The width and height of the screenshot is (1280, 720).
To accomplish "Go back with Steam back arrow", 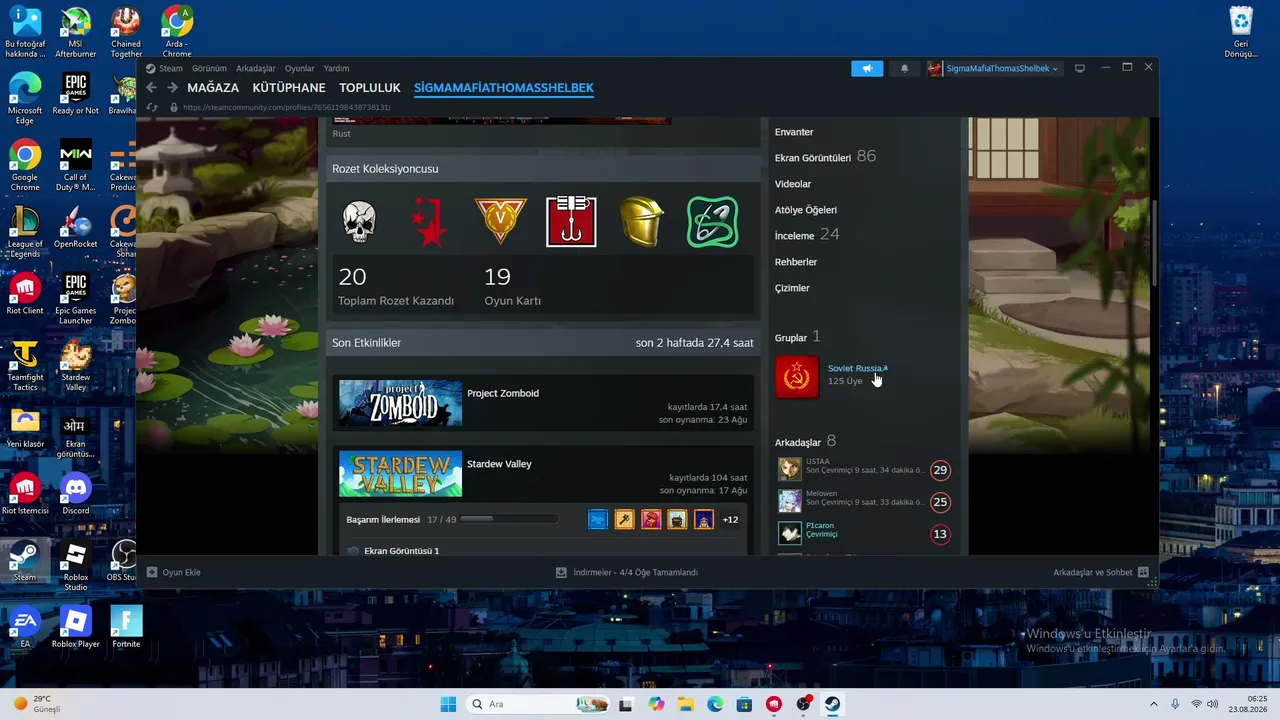I will (152, 88).
